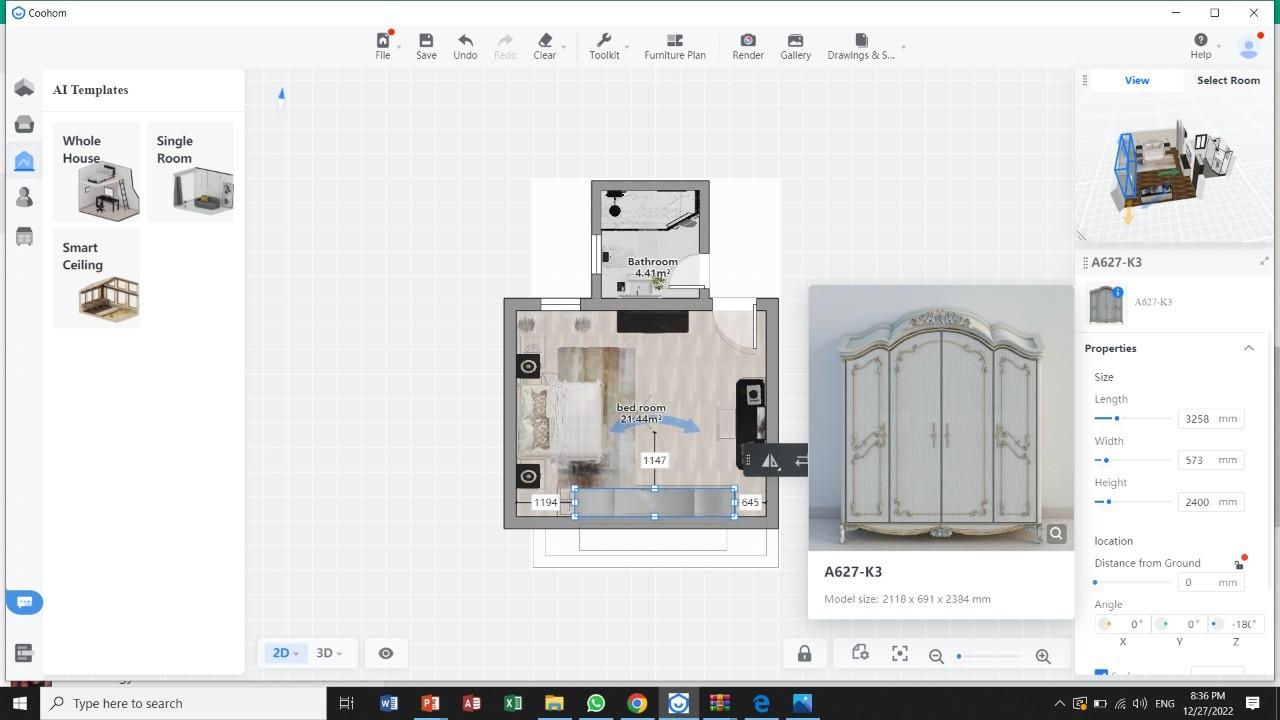This screenshot has width=1280, height=720.
Task: Toggle the checkbox below Angle section
Action: coord(1101,674)
